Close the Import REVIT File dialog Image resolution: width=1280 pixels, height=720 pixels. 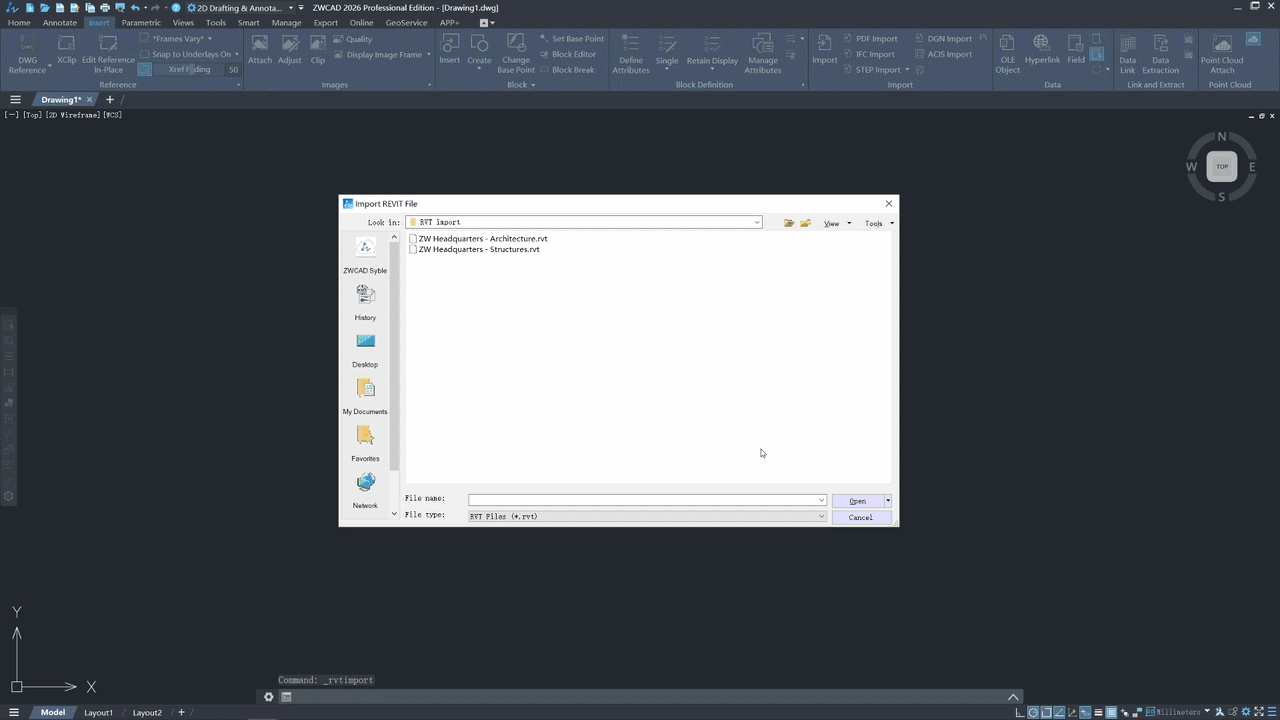889,204
